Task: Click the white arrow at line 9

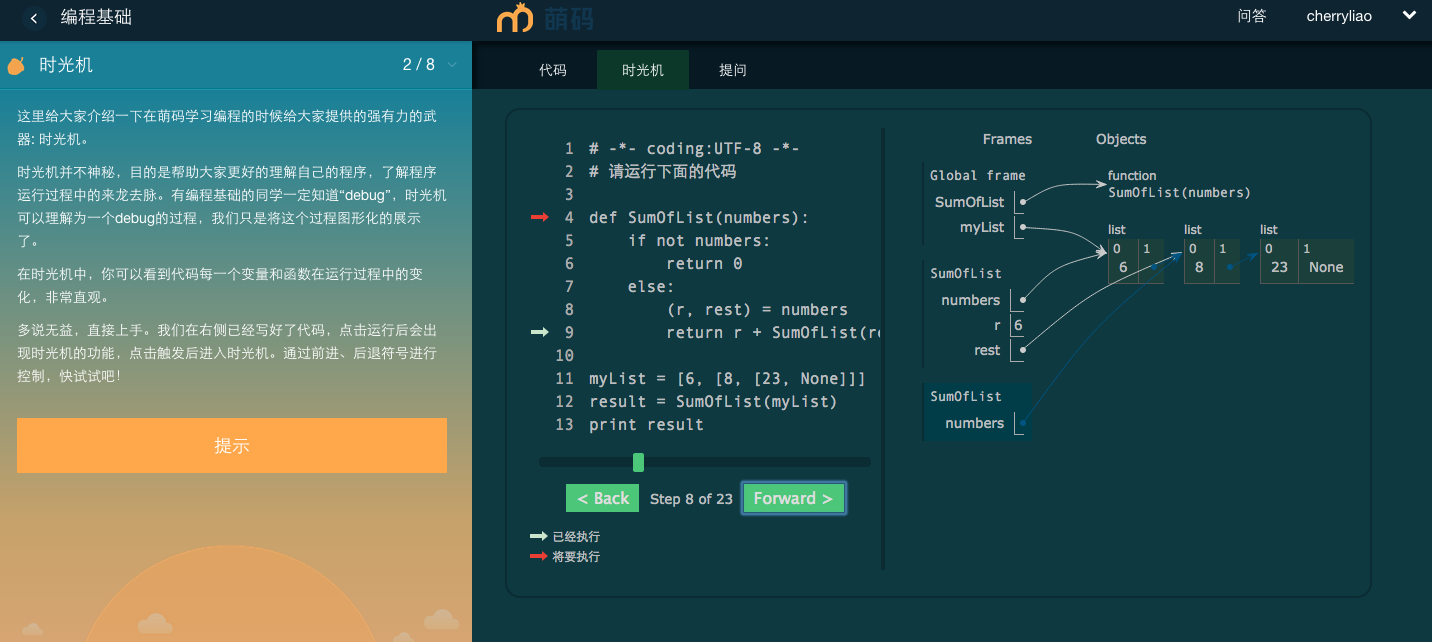Action: pos(539,332)
